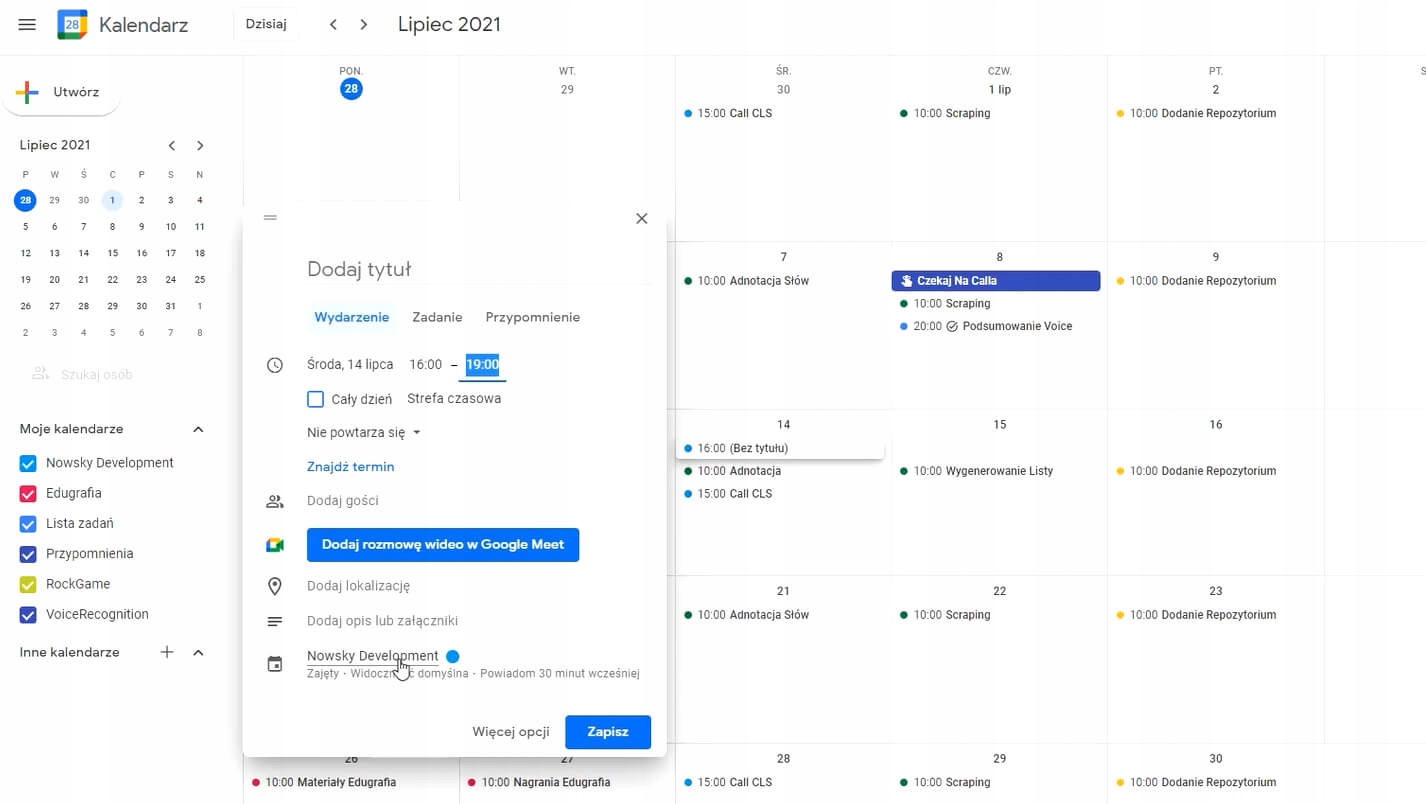Uncheck the Edugrafia calendar
Image resolution: width=1426 pixels, height=804 pixels.
28,493
